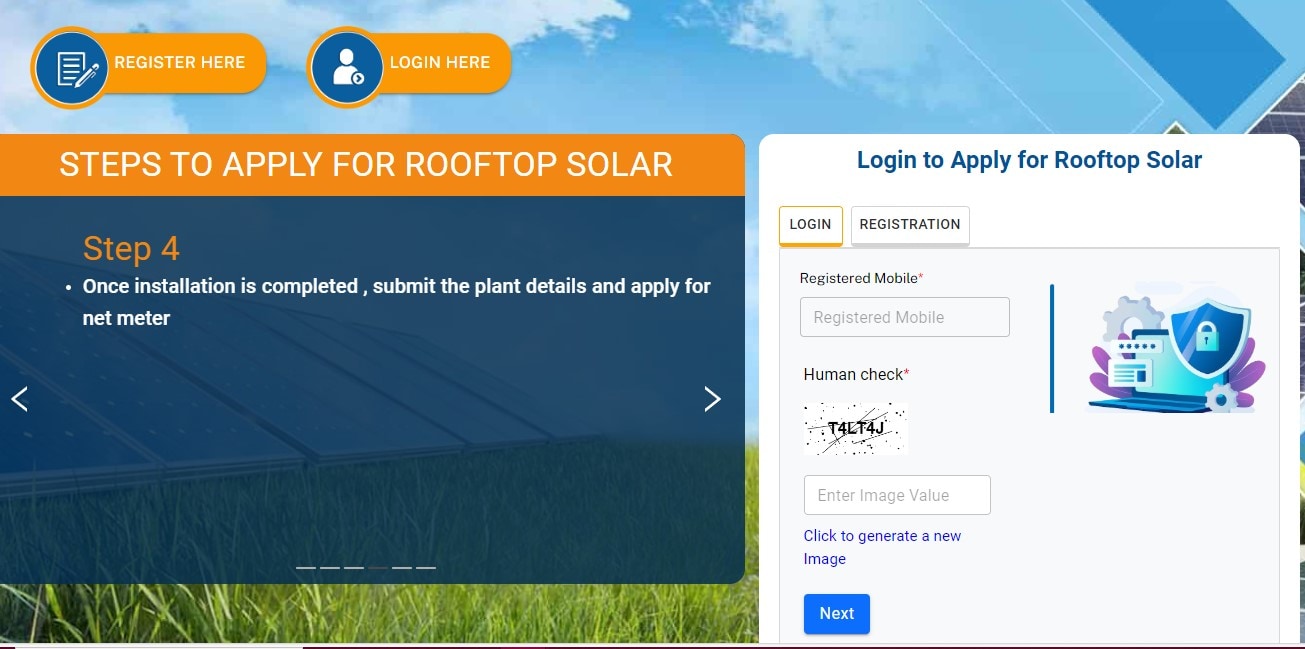1305x649 pixels.
Task: Click the Steps to Apply for Rooftop Solar banner
Action: [x=366, y=165]
